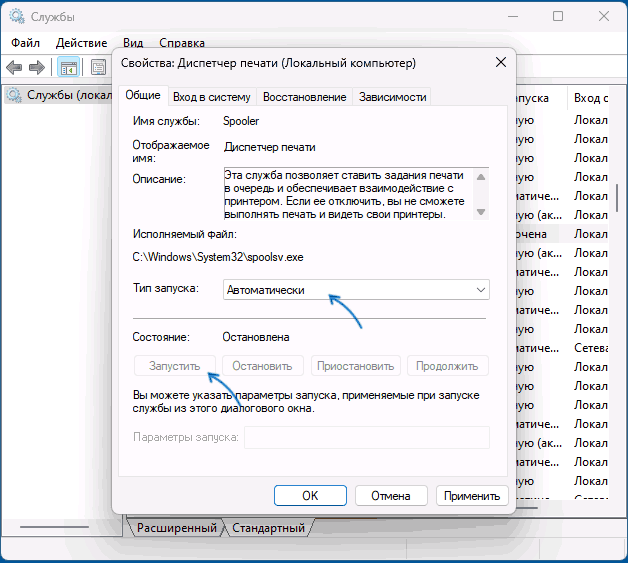
Task: Click the Services list vertical scrollbar thumb
Action: click(617, 198)
